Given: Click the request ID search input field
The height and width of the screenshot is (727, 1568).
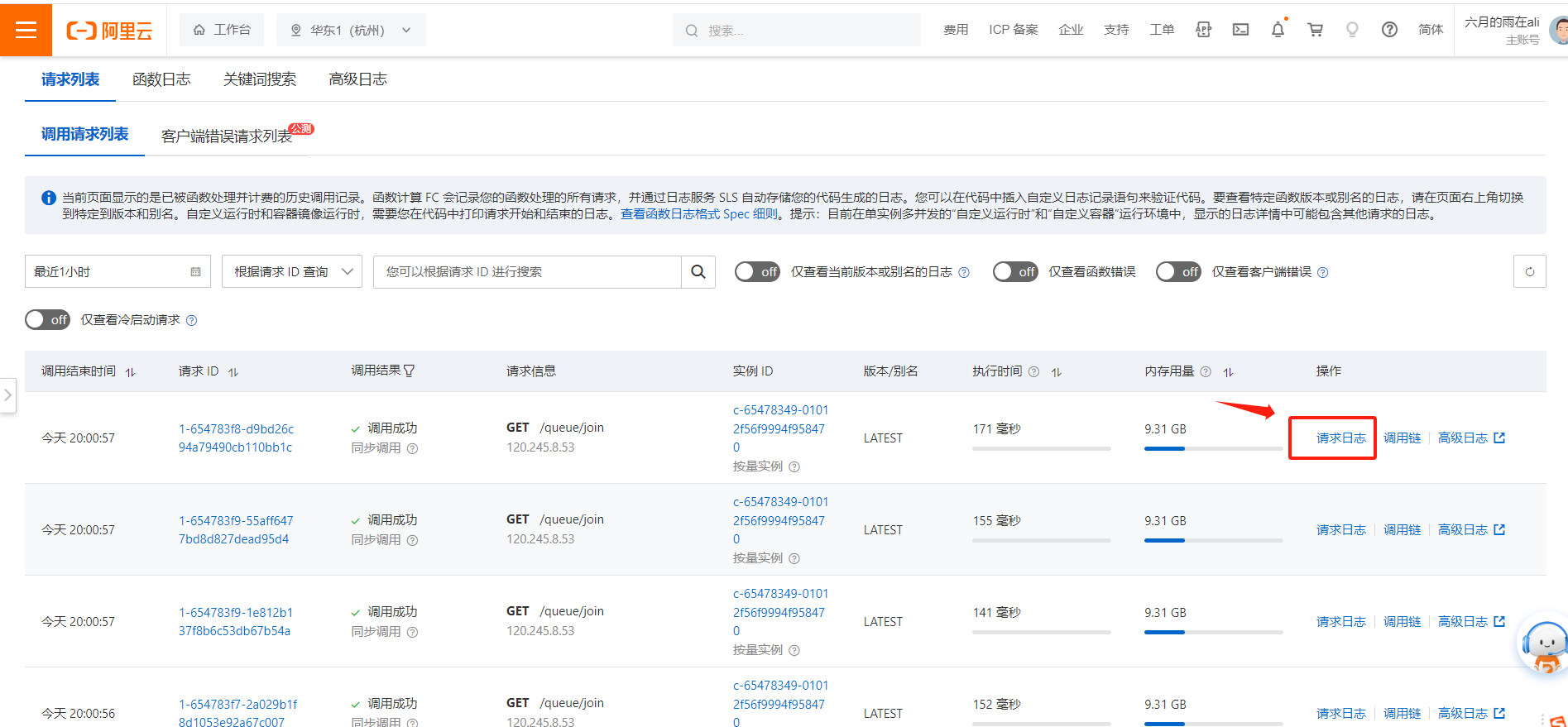Looking at the screenshot, I should click(527, 272).
